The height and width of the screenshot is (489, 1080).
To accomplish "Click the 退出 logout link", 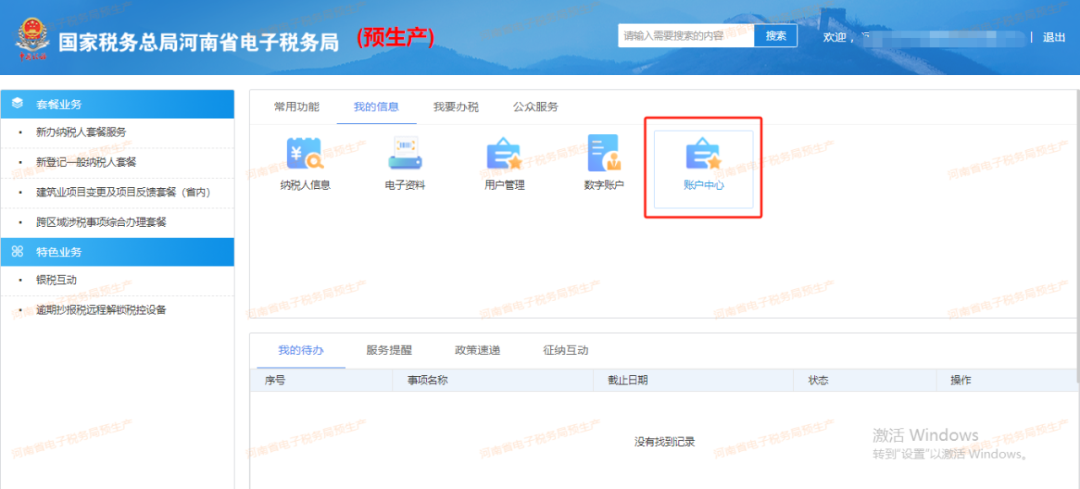I will click(x=1054, y=37).
